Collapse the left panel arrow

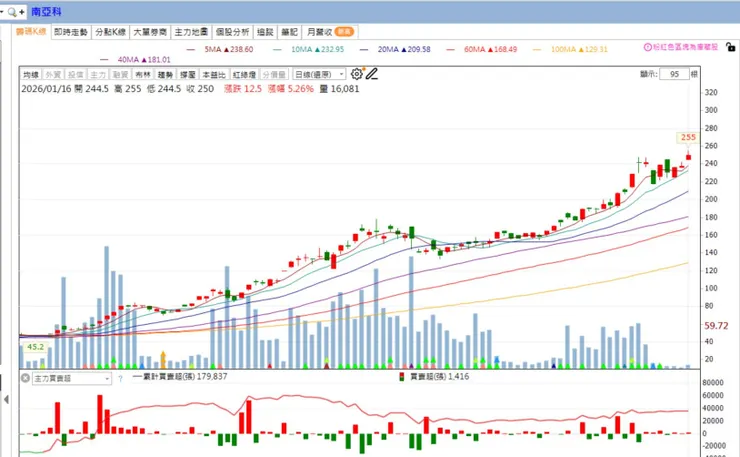(x=6, y=399)
